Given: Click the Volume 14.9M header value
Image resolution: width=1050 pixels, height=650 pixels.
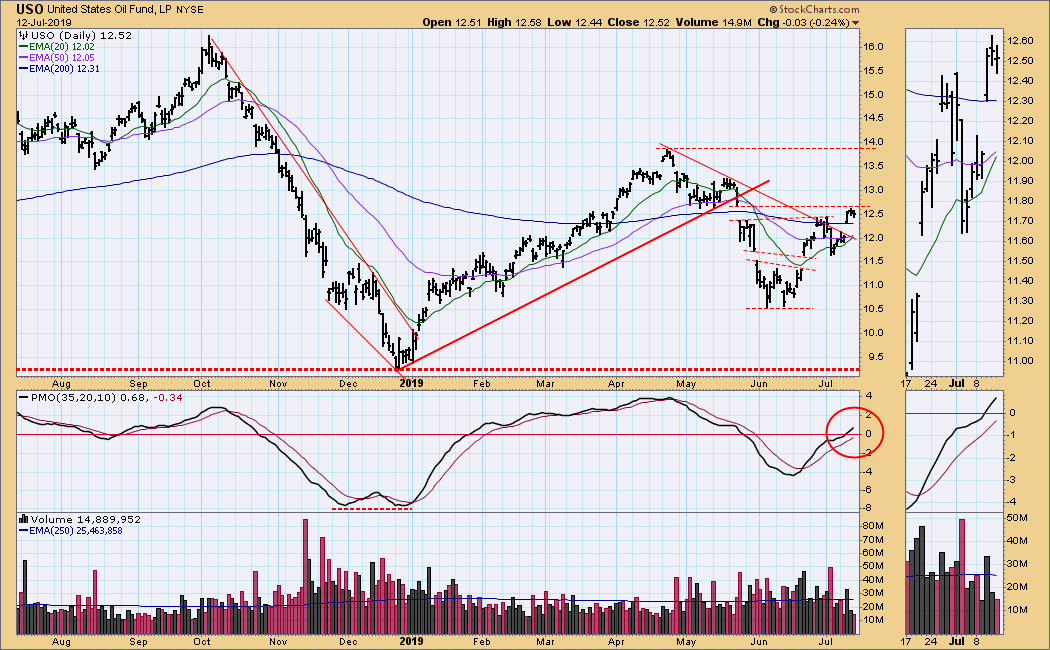Looking at the screenshot, I should point(714,22).
